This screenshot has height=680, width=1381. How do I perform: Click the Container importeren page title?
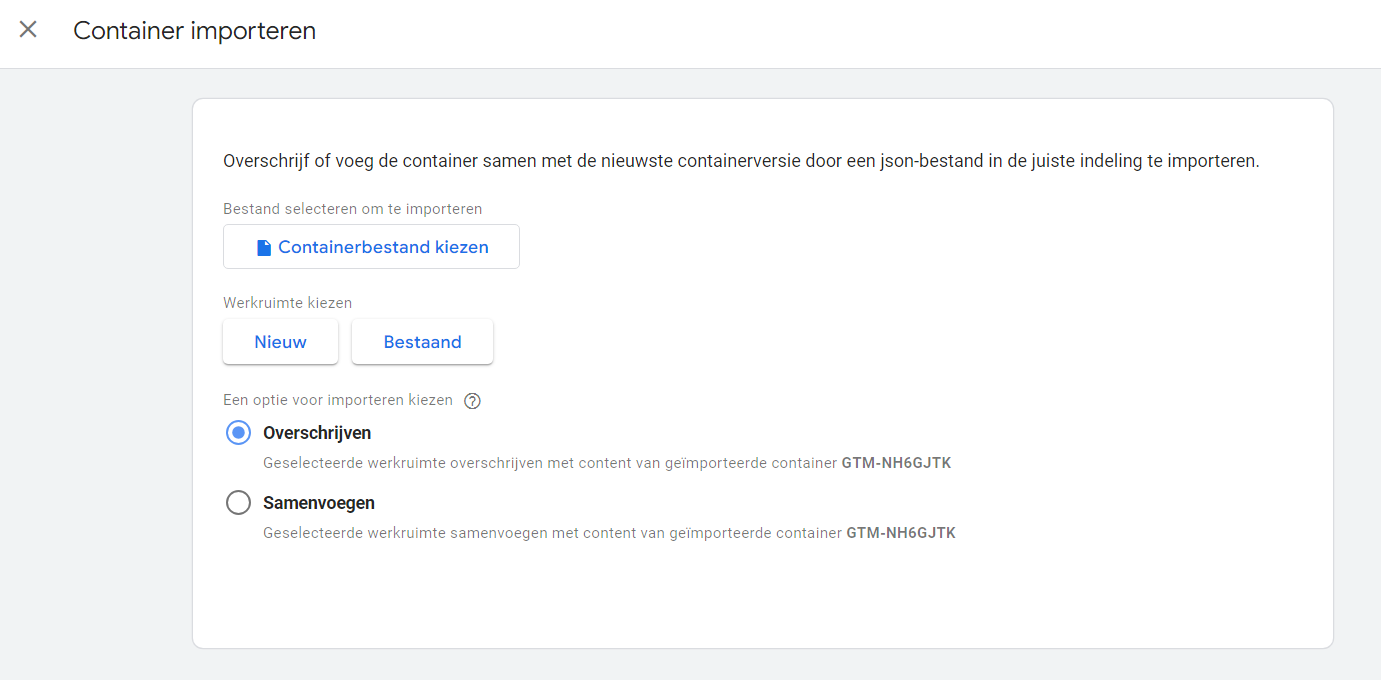click(195, 31)
